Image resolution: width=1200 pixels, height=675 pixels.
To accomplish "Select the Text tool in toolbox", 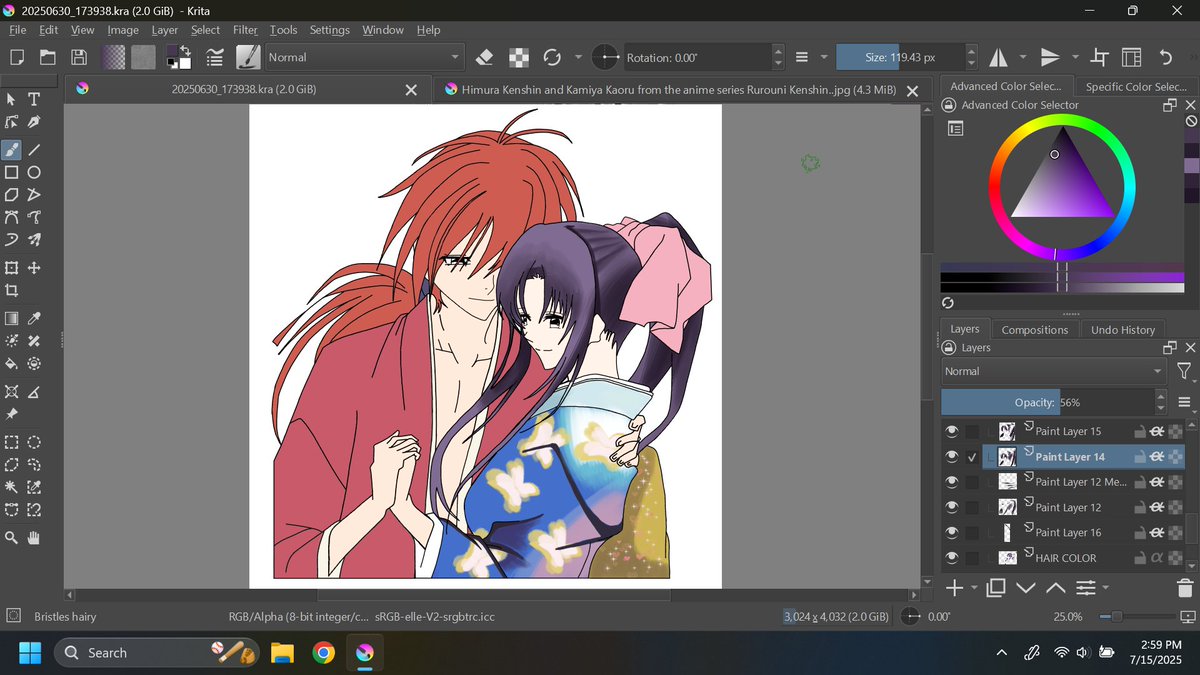I will (x=34, y=99).
